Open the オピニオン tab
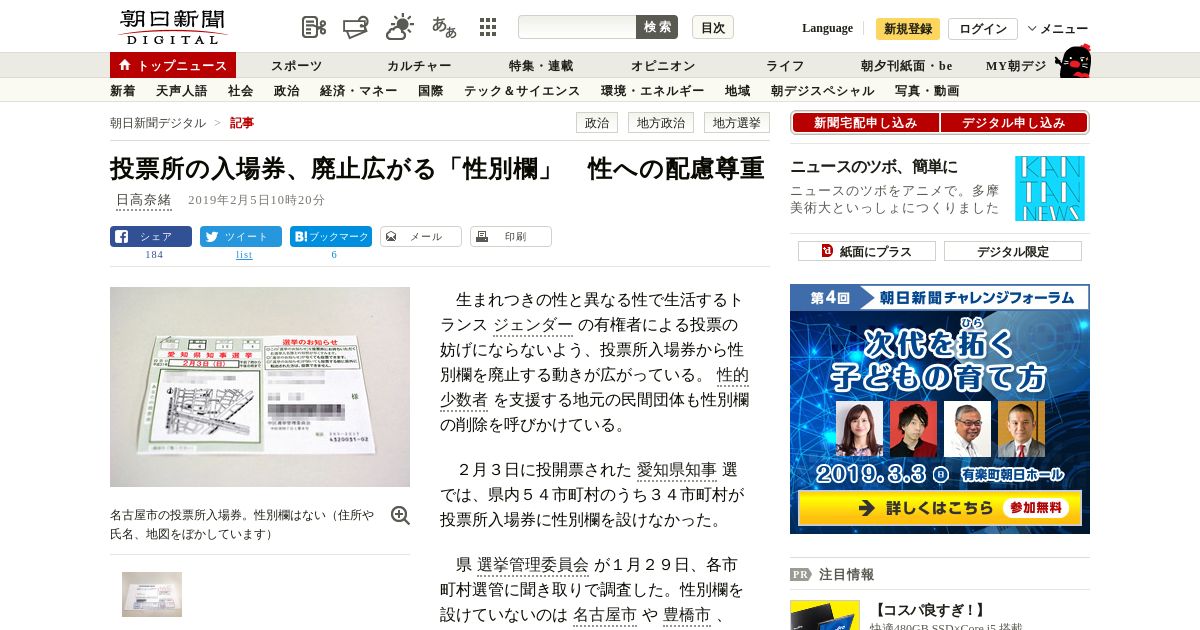This screenshot has height=630, width=1200. coord(663,66)
